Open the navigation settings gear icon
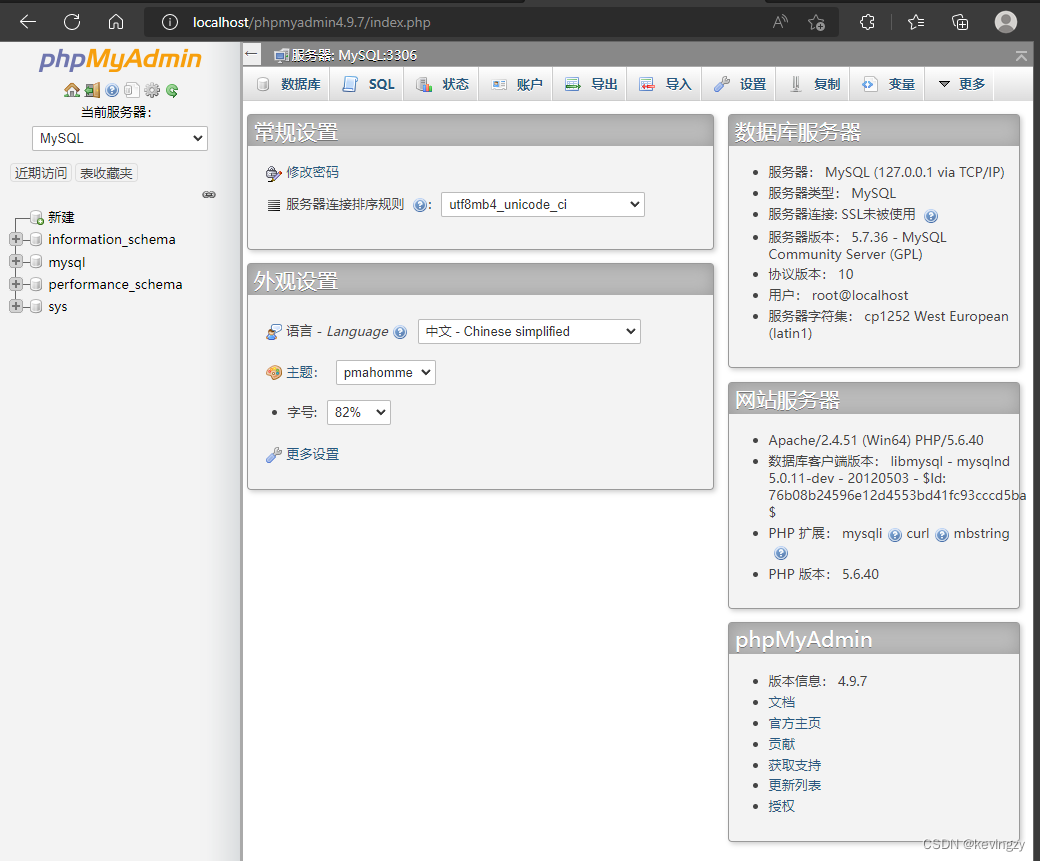1040x861 pixels. coord(152,90)
